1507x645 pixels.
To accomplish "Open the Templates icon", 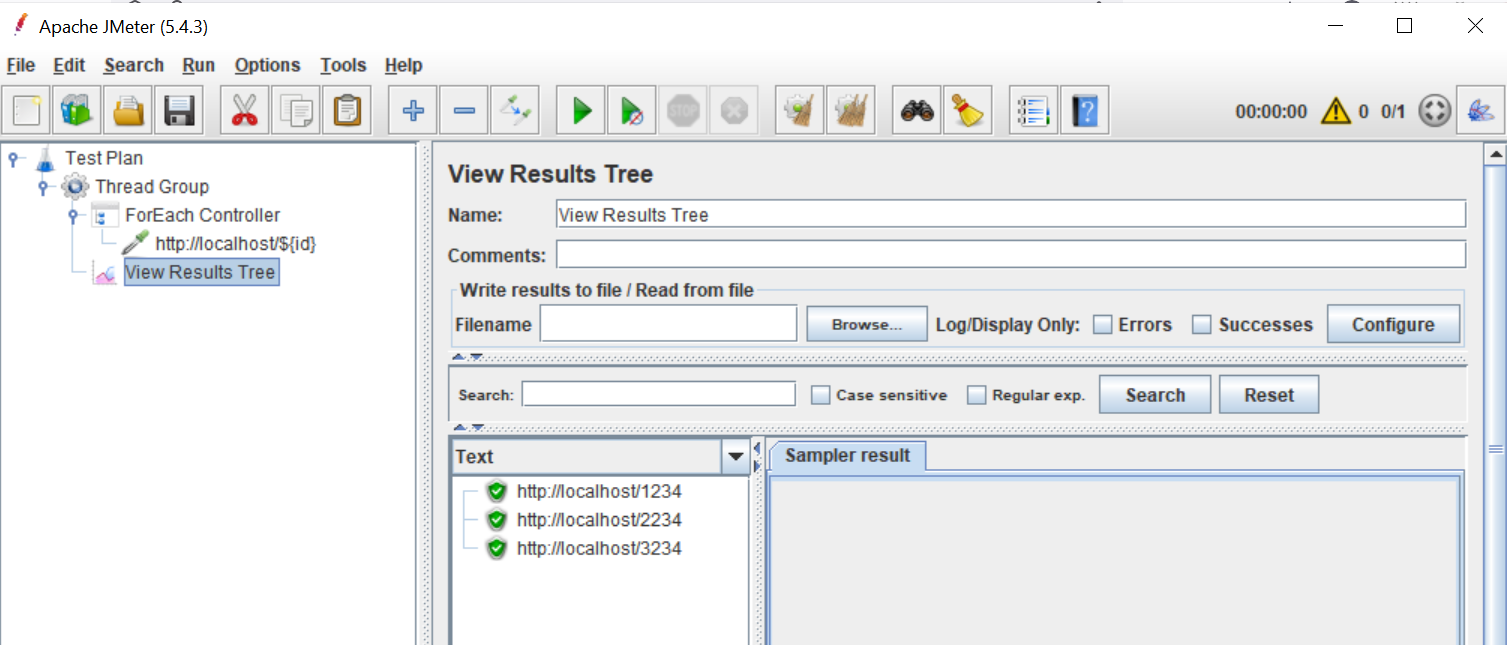I will pos(77,110).
